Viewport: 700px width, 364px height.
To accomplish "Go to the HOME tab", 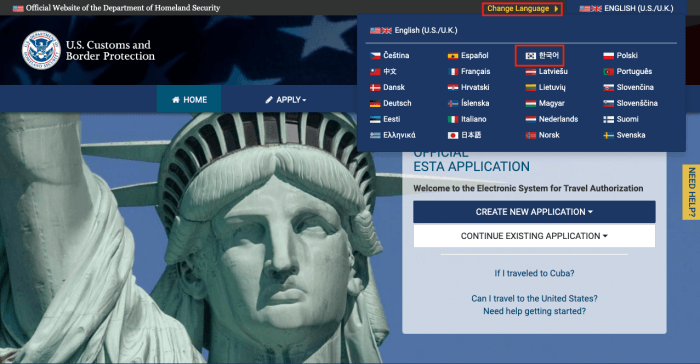I will click(189, 99).
